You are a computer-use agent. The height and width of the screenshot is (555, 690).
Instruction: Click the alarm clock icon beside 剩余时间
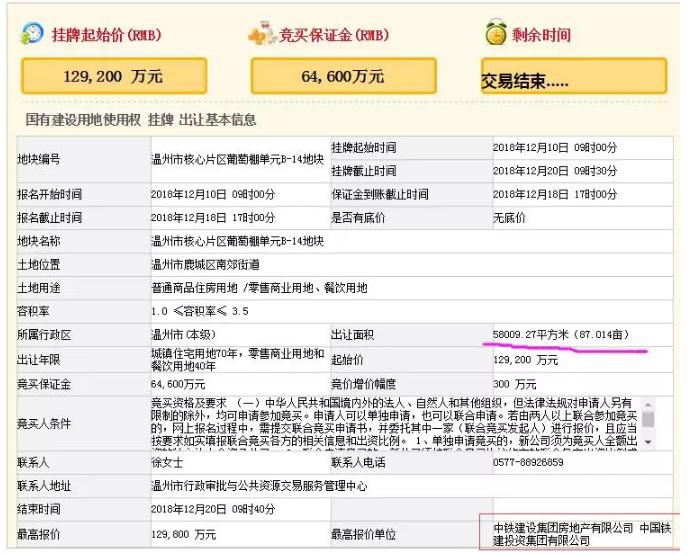point(496,32)
